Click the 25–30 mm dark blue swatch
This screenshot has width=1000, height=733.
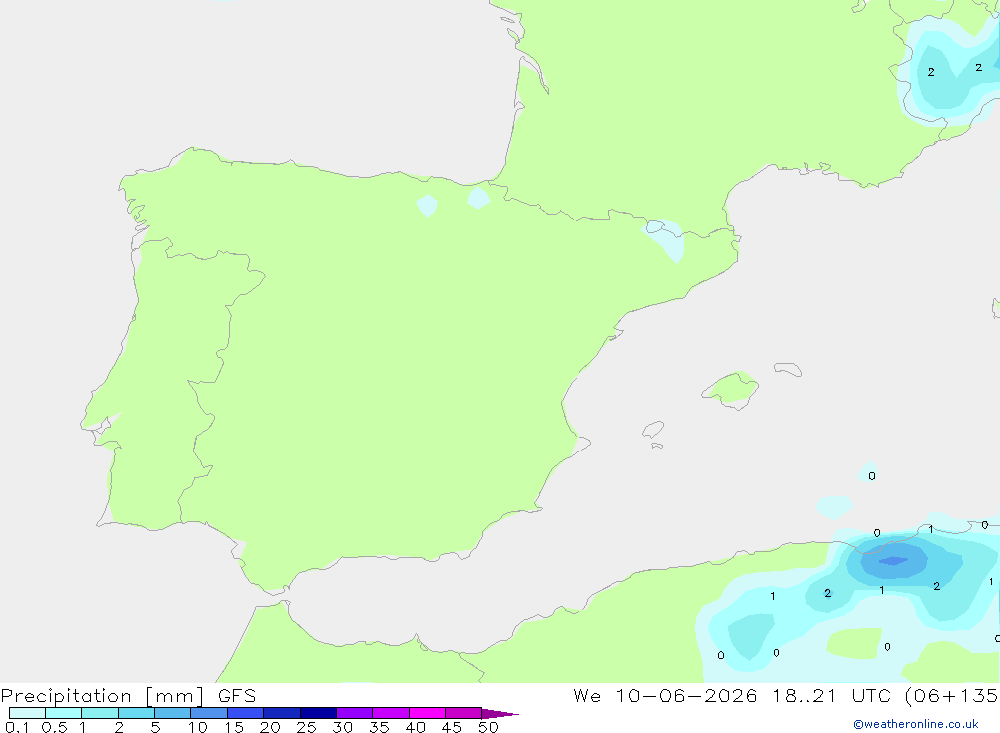(x=318, y=713)
